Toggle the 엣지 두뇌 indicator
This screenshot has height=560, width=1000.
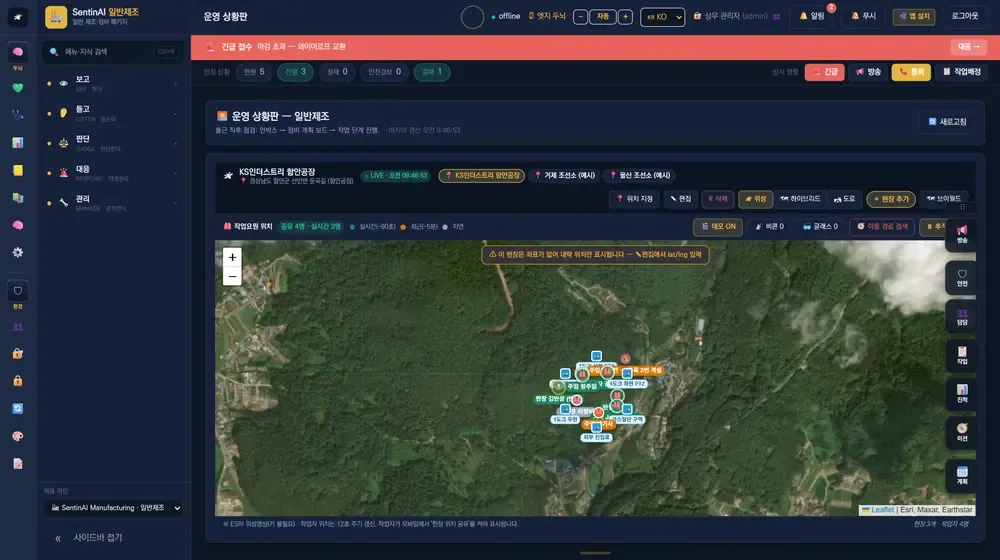tap(547, 16)
